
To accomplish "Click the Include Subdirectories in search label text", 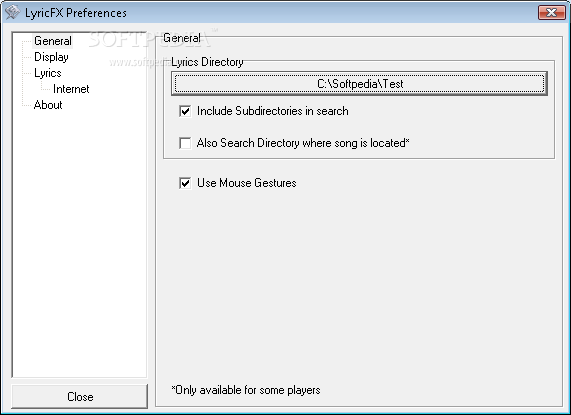I will click(273, 111).
